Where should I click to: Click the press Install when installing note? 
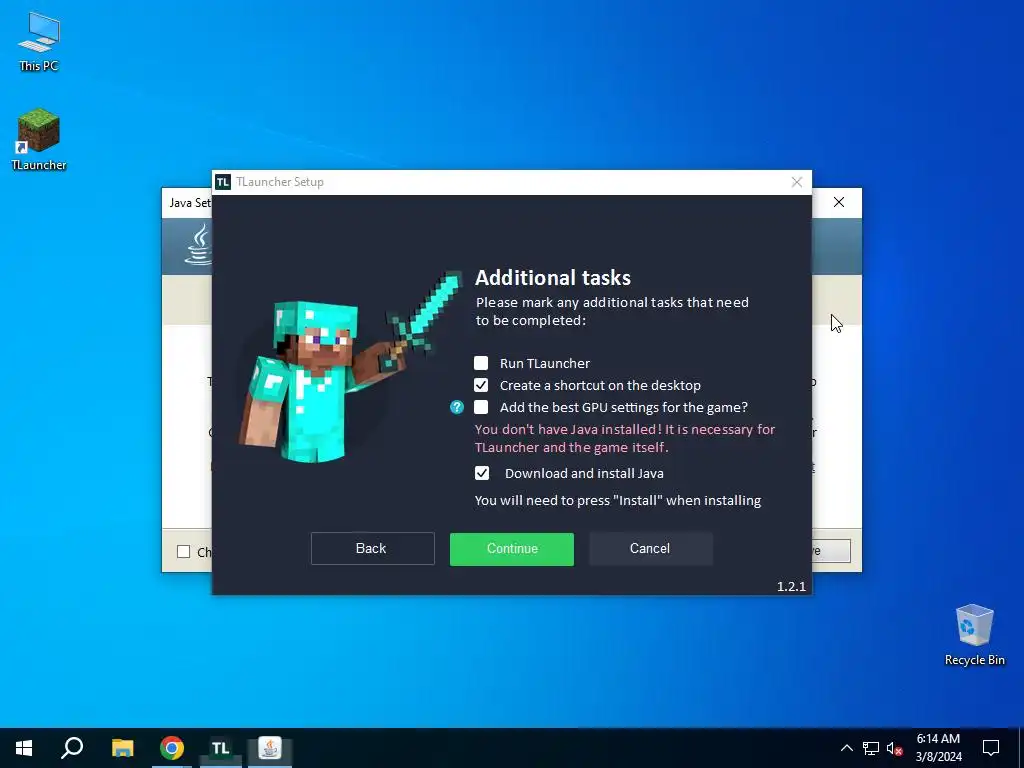point(618,500)
